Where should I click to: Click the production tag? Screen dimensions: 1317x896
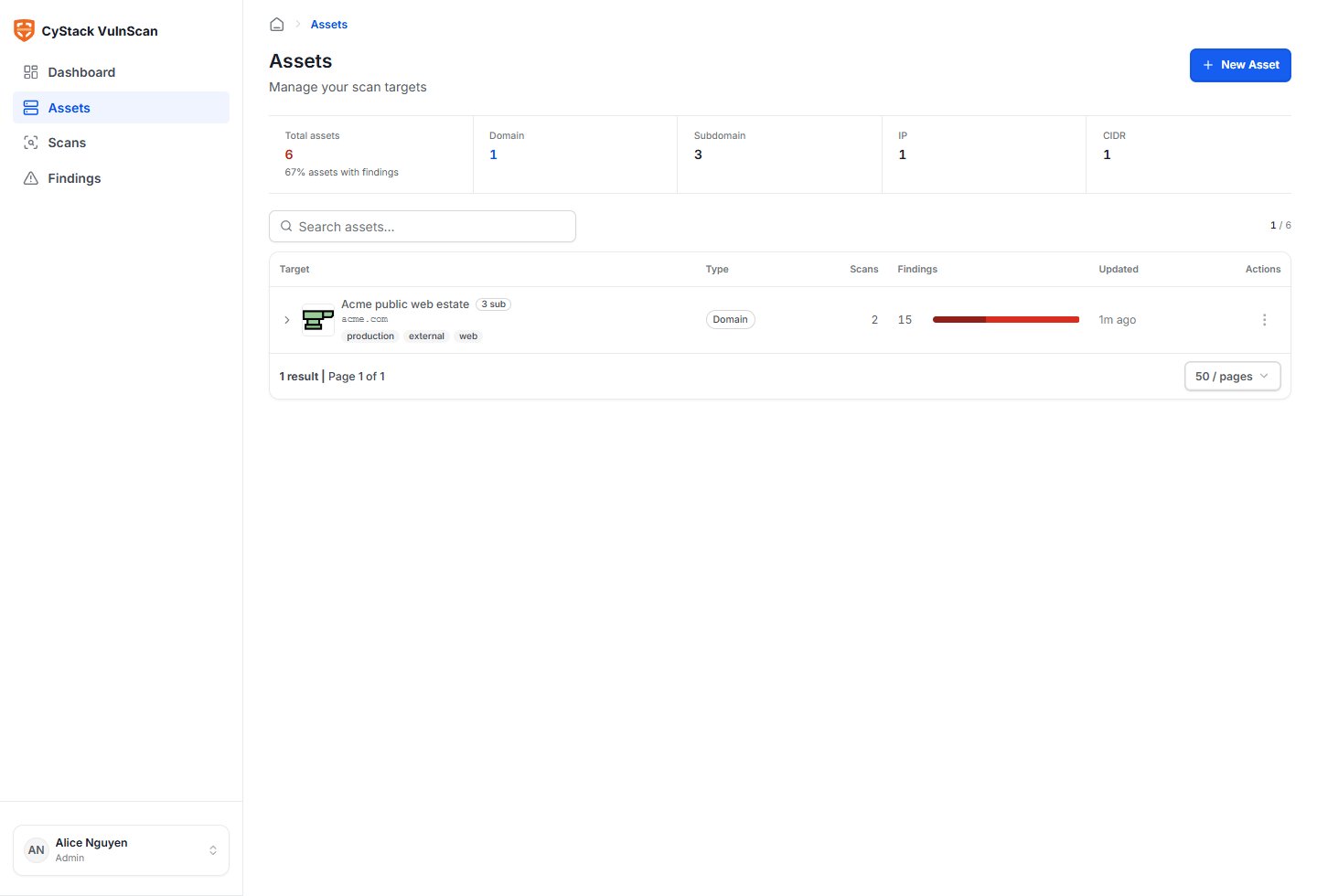tap(370, 336)
